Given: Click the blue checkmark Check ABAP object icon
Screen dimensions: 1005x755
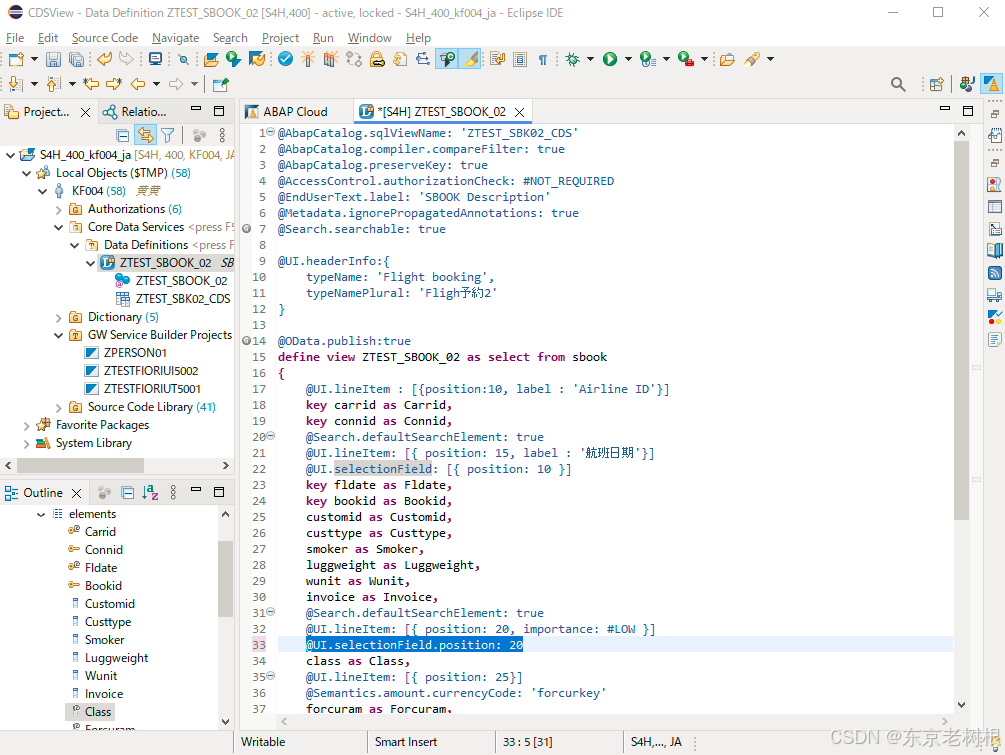Looking at the screenshot, I should point(286,60).
